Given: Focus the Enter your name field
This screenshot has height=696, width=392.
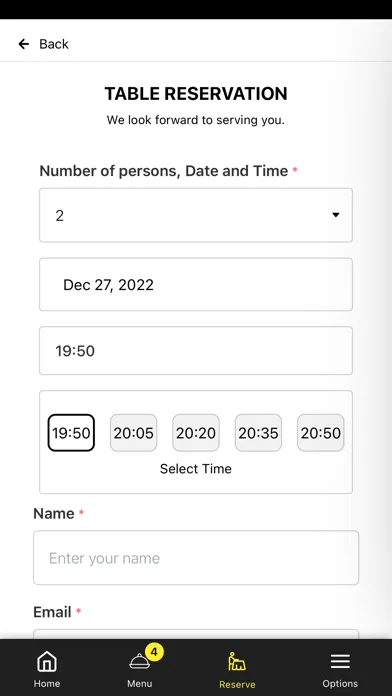Looking at the screenshot, I should pyautogui.click(x=196, y=558).
